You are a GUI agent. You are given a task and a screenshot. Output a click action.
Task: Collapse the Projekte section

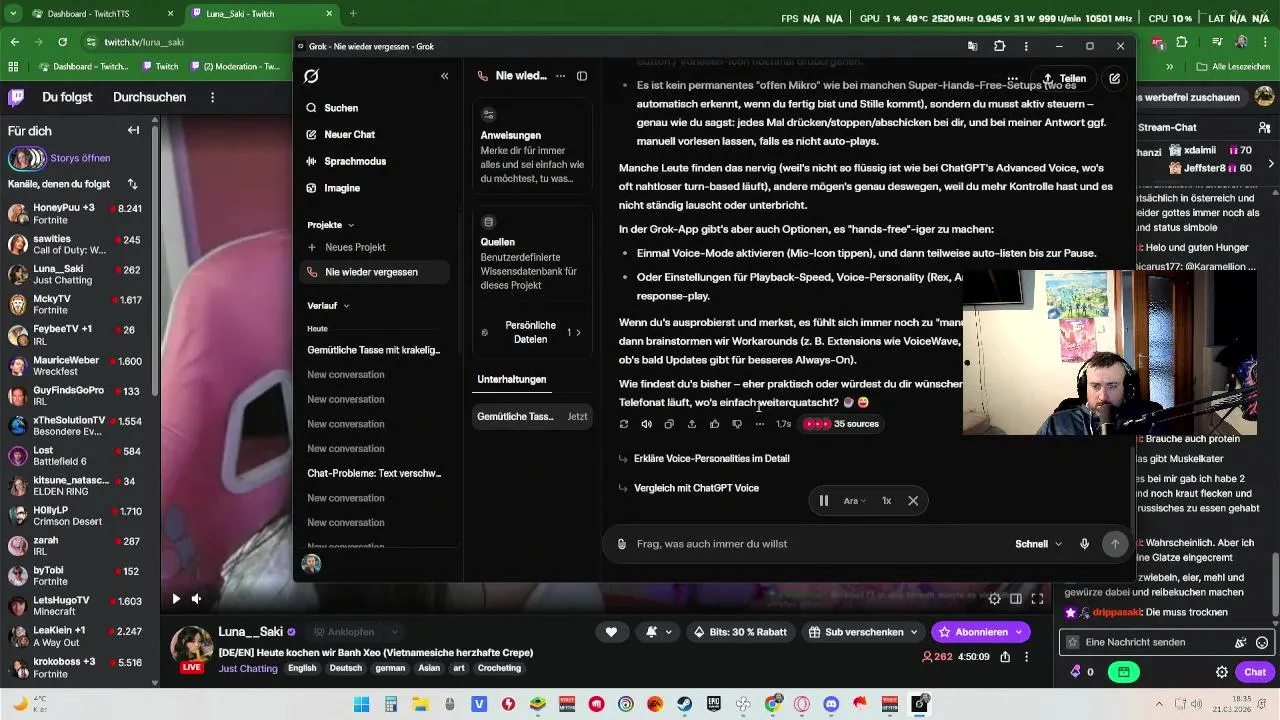[x=331, y=225]
